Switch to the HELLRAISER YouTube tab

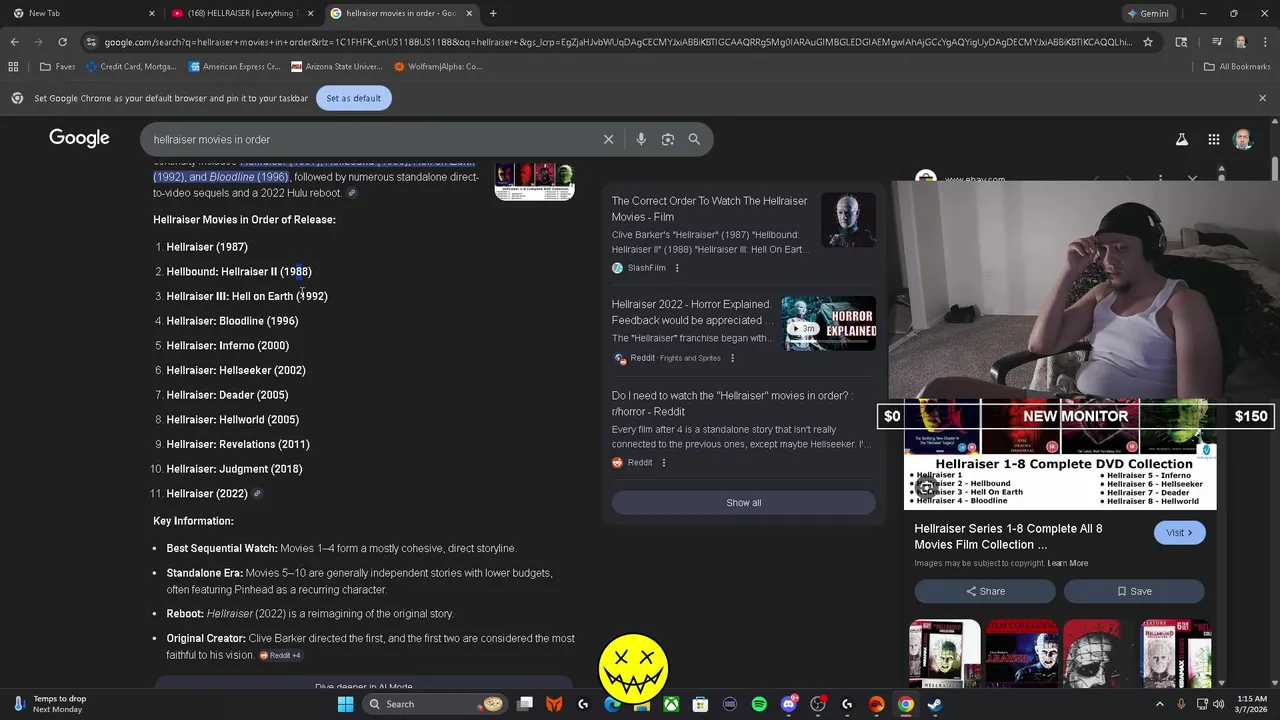[240, 13]
